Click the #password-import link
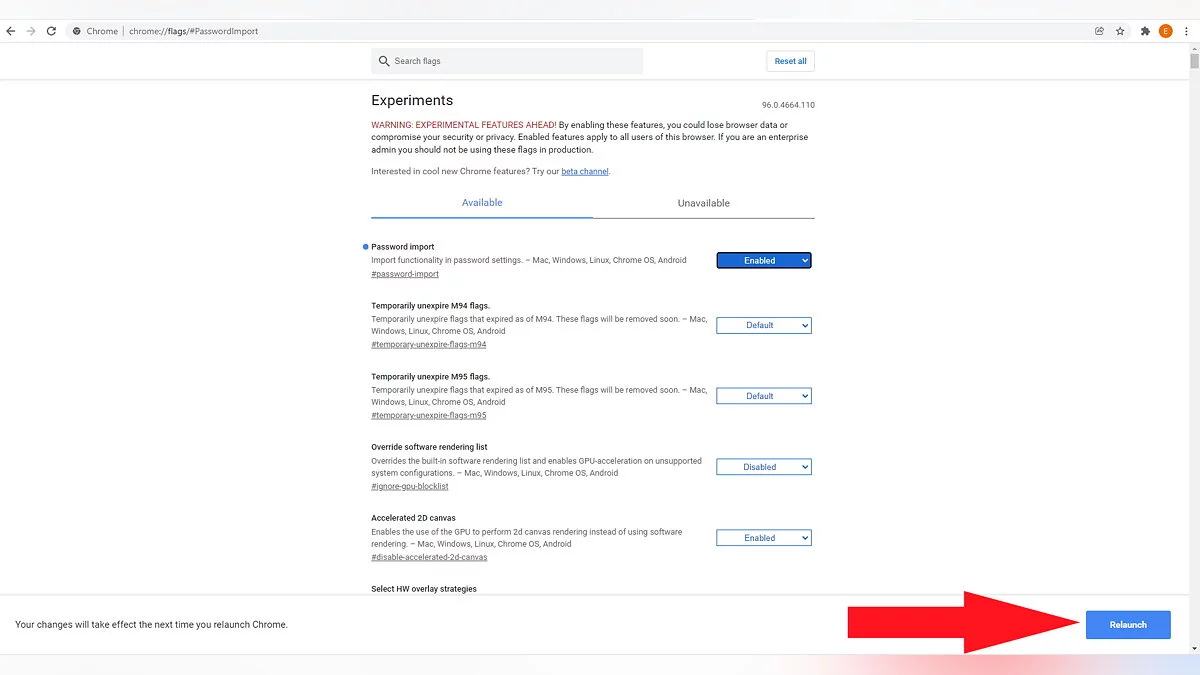 pyautogui.click(x=405, y=274)
